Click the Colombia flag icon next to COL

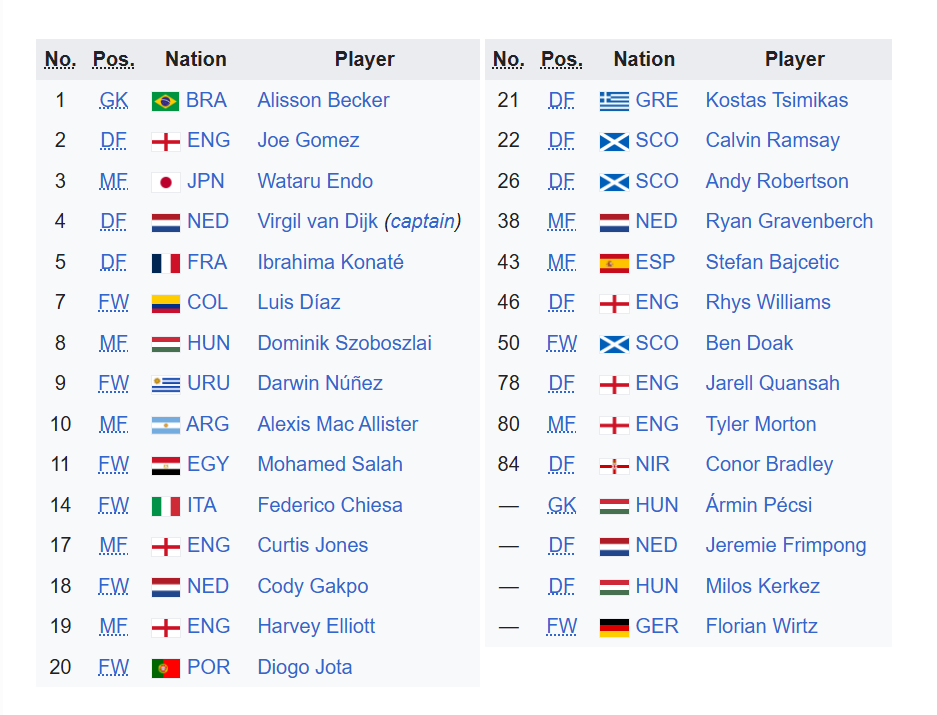coord(166,303)
